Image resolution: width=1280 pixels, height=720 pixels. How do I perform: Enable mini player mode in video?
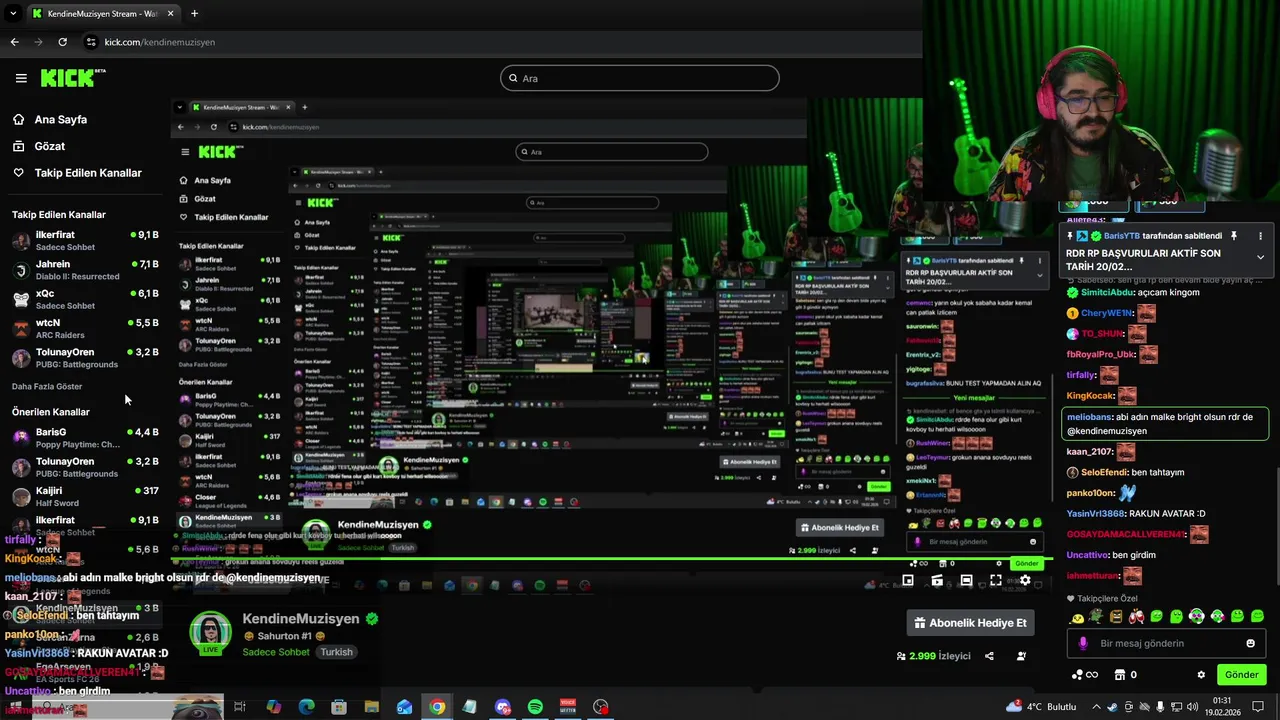tap(907, 580)
